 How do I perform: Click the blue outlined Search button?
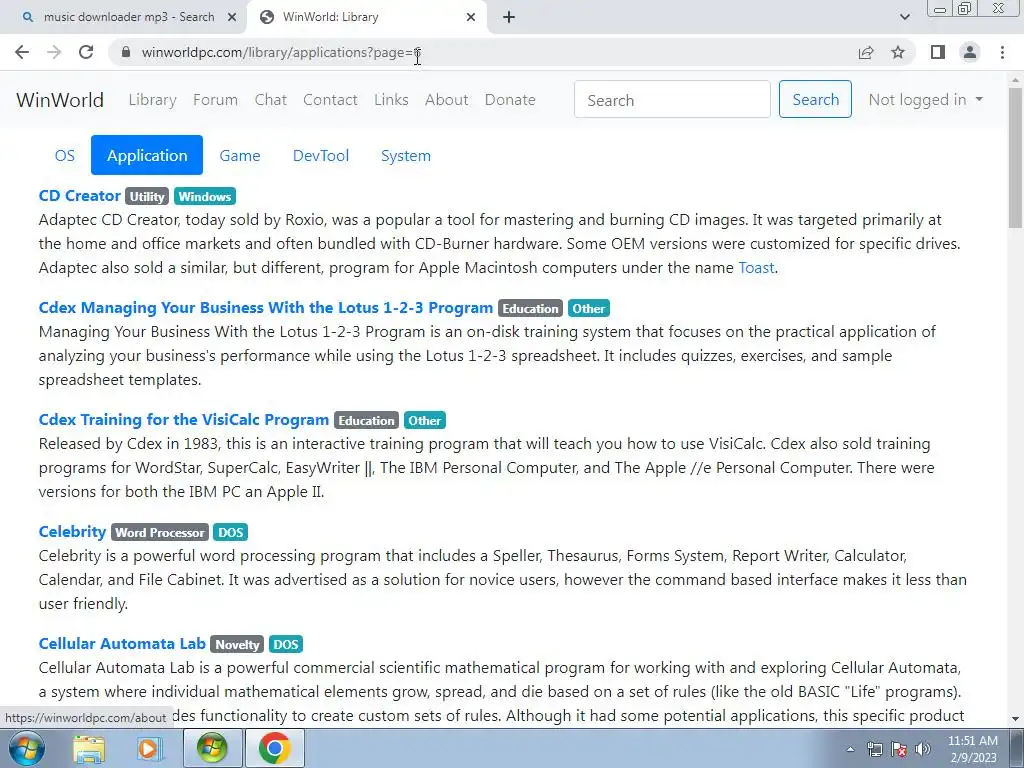pos(815,99)
